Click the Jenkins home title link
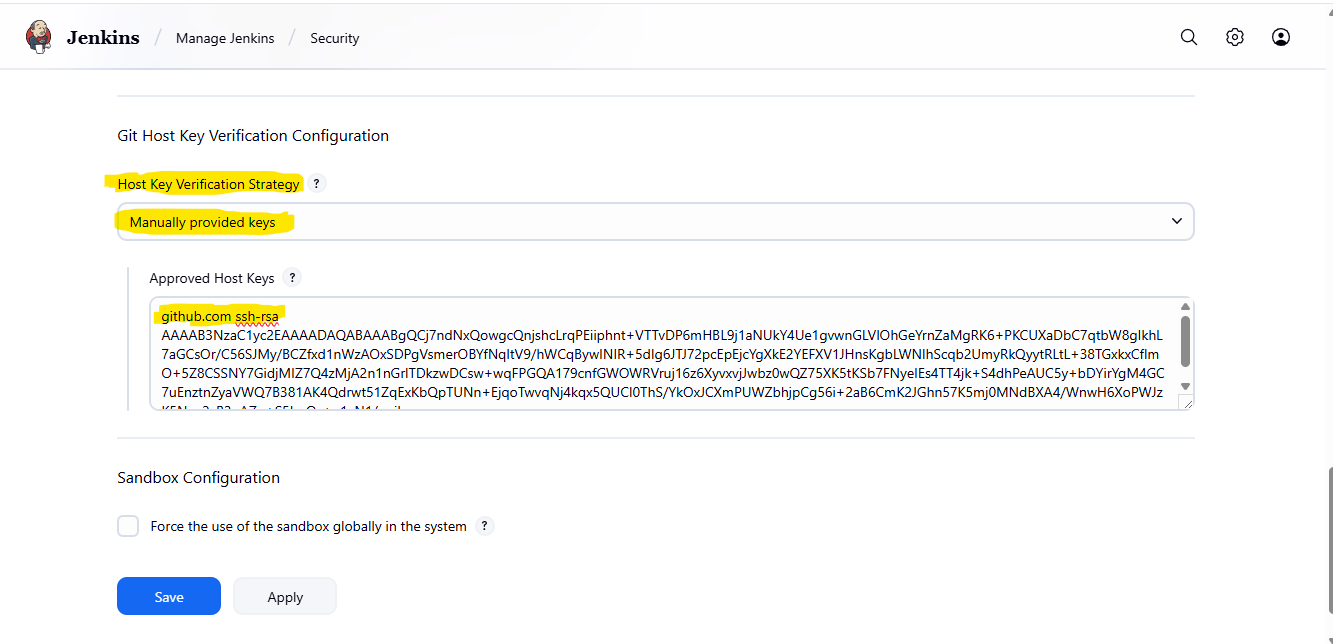Screen dimensions: 1333x644 pos(103,38)
